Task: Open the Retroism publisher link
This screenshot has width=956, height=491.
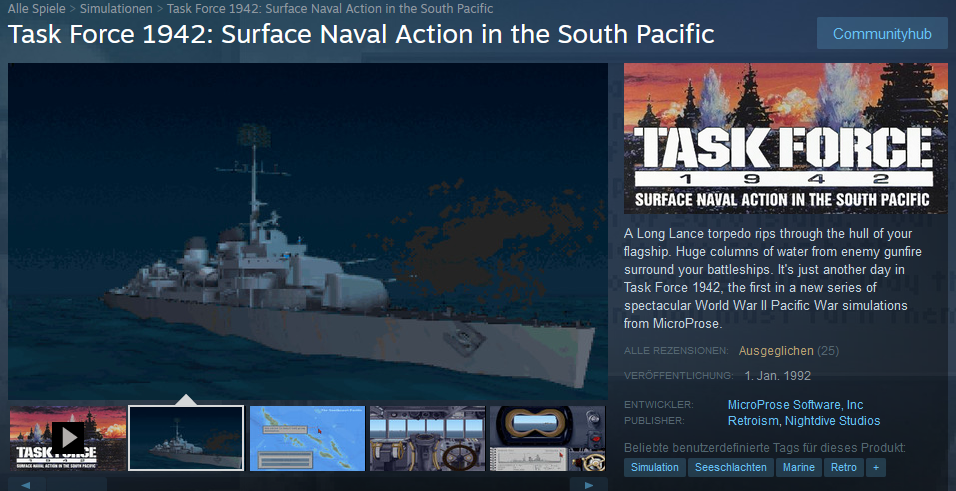Action: (753, 420)
